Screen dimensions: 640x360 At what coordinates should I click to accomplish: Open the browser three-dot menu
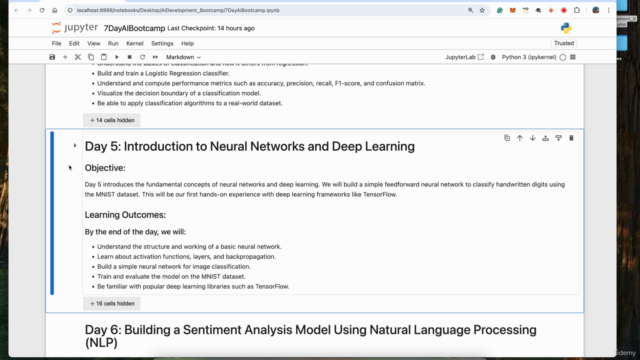point(609,10)
